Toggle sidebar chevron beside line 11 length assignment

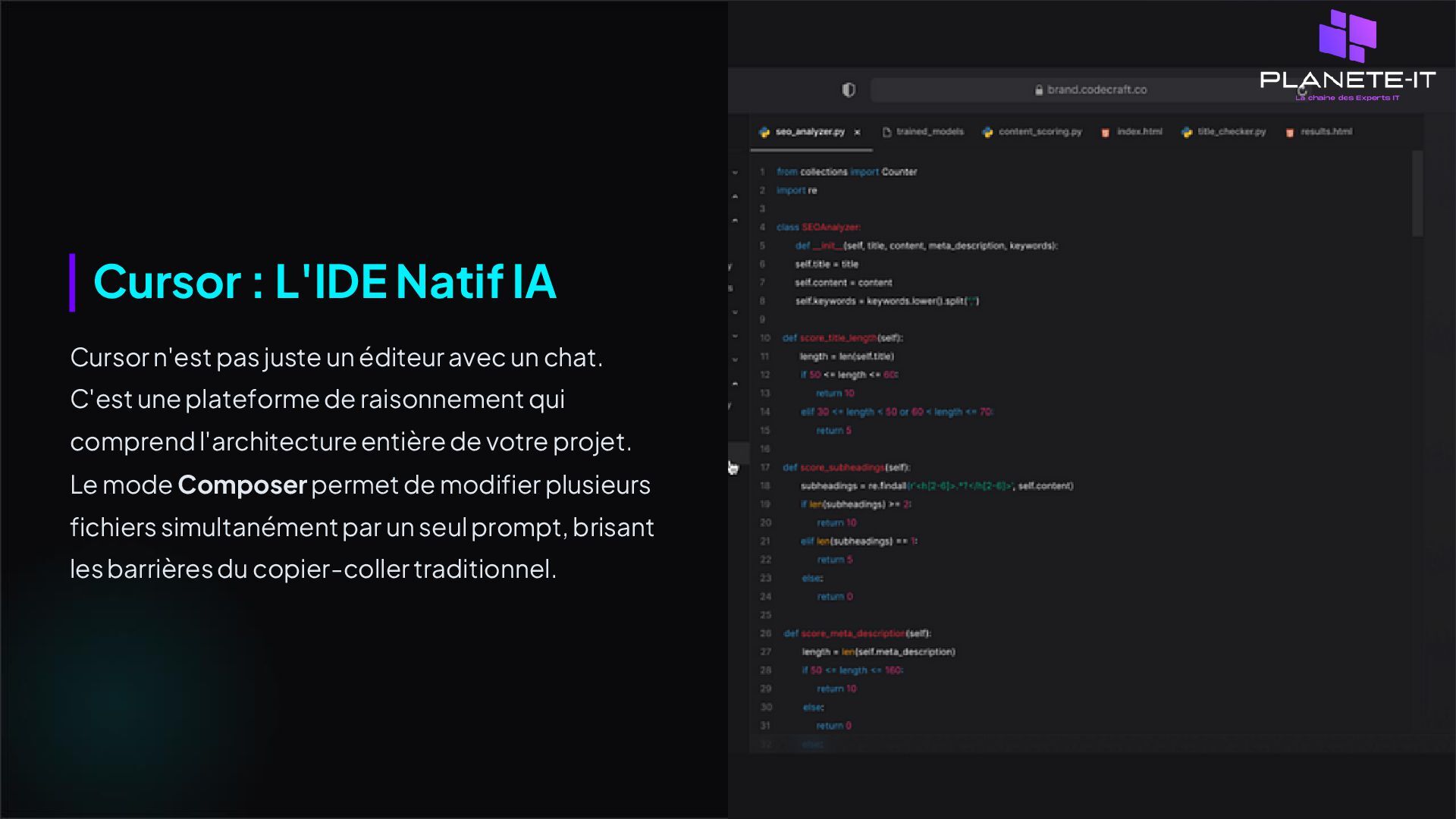[x=735, y=359]
